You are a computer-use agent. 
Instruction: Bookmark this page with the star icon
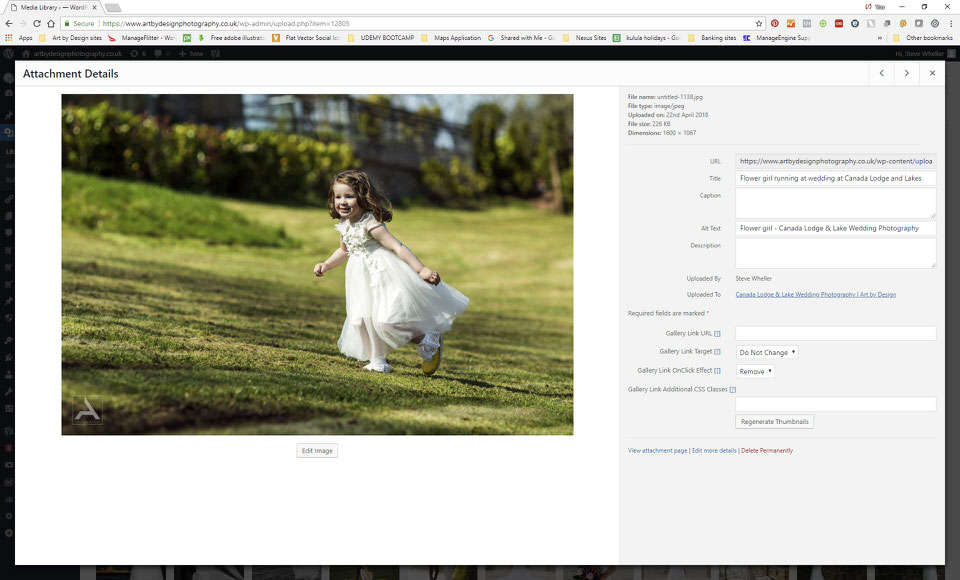(759, 23)
